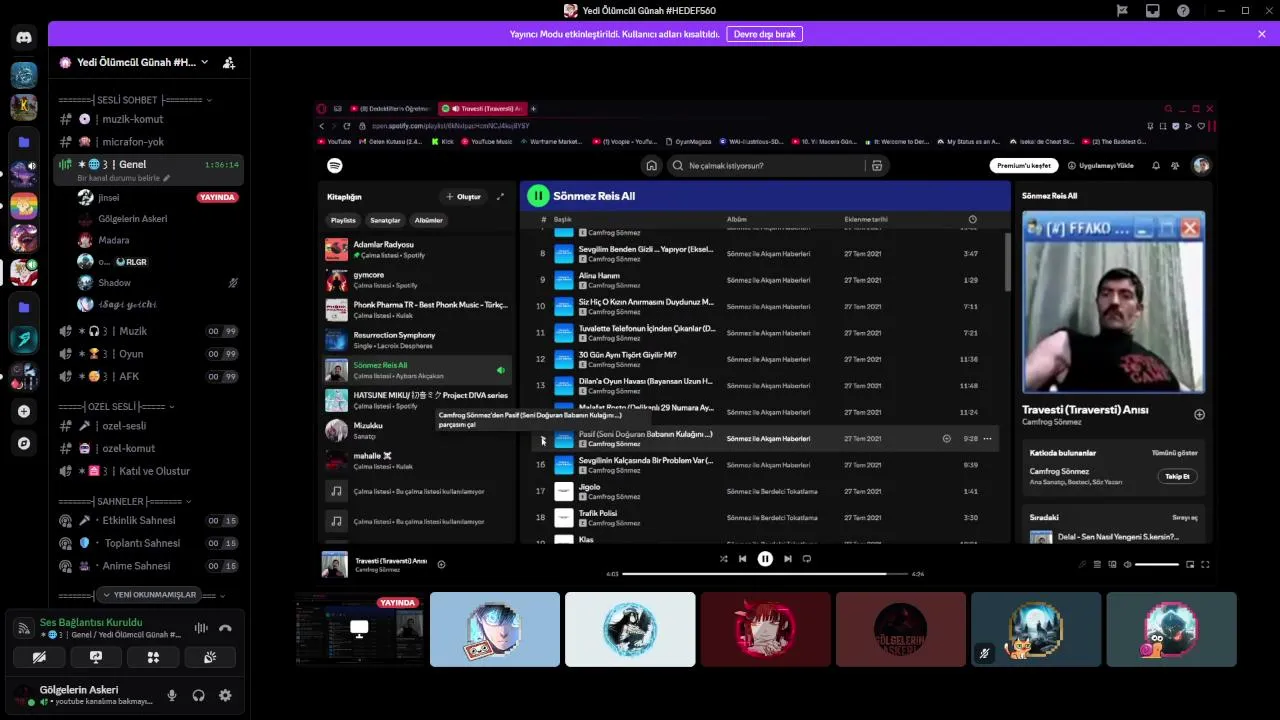Start an activity with the shapes icon
The image size is (1280, 720).
tap(153, 657)
